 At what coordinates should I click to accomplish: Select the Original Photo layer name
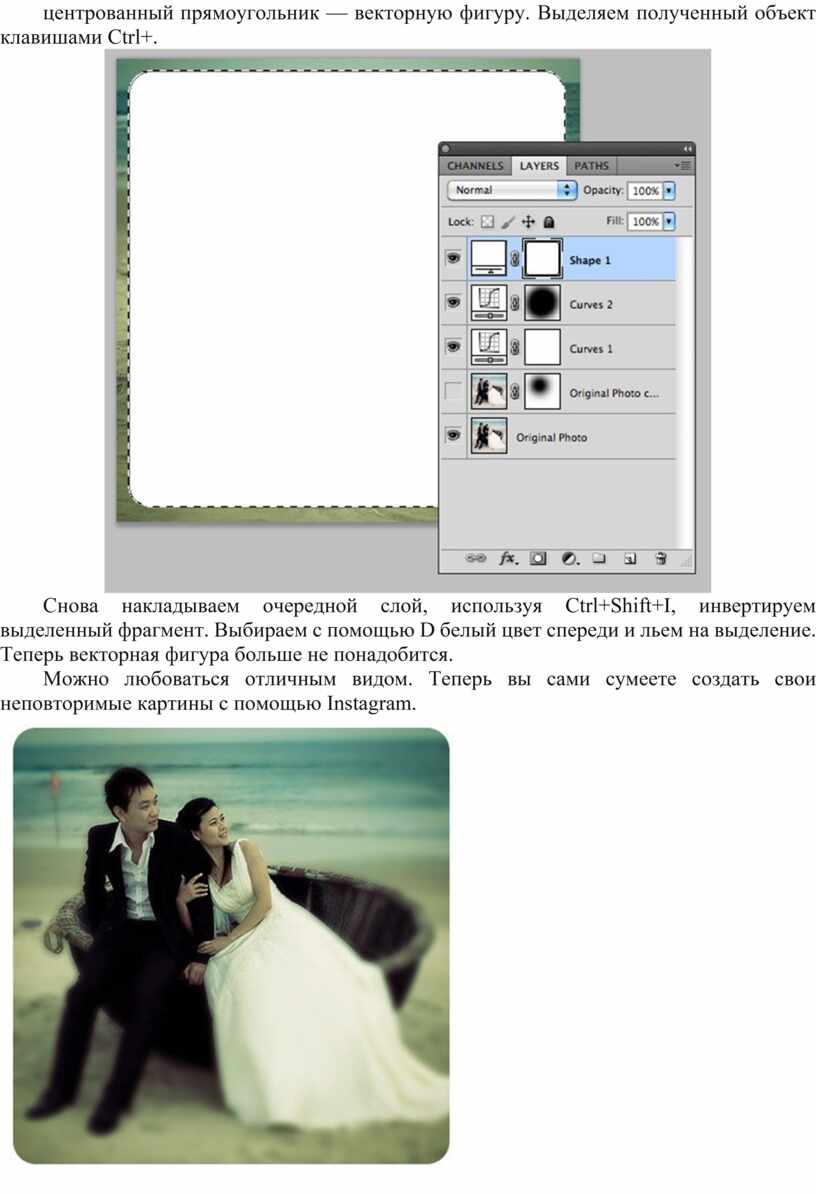pos(551,437)
